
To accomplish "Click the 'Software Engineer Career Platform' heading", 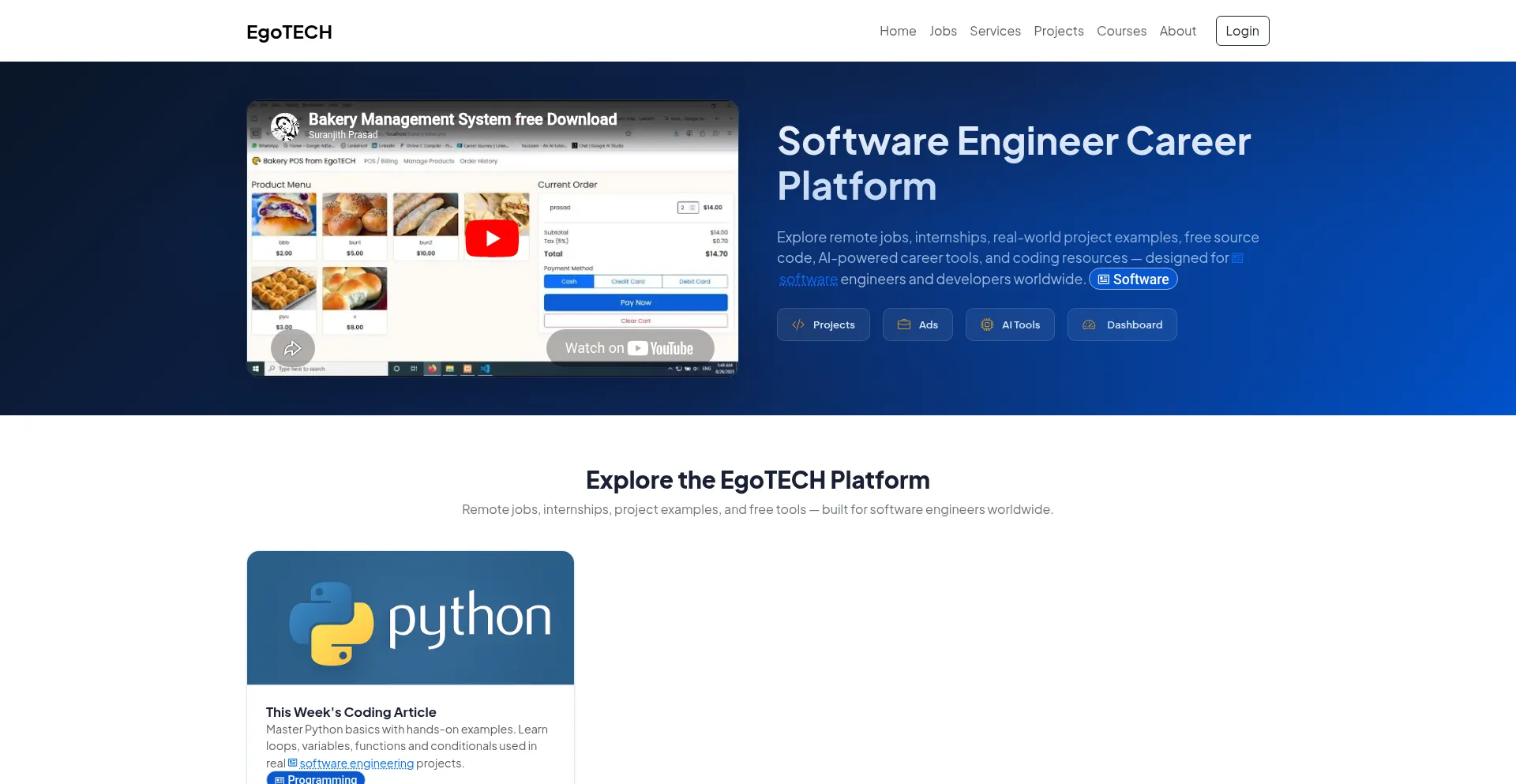I will (x=1014, y=163).
